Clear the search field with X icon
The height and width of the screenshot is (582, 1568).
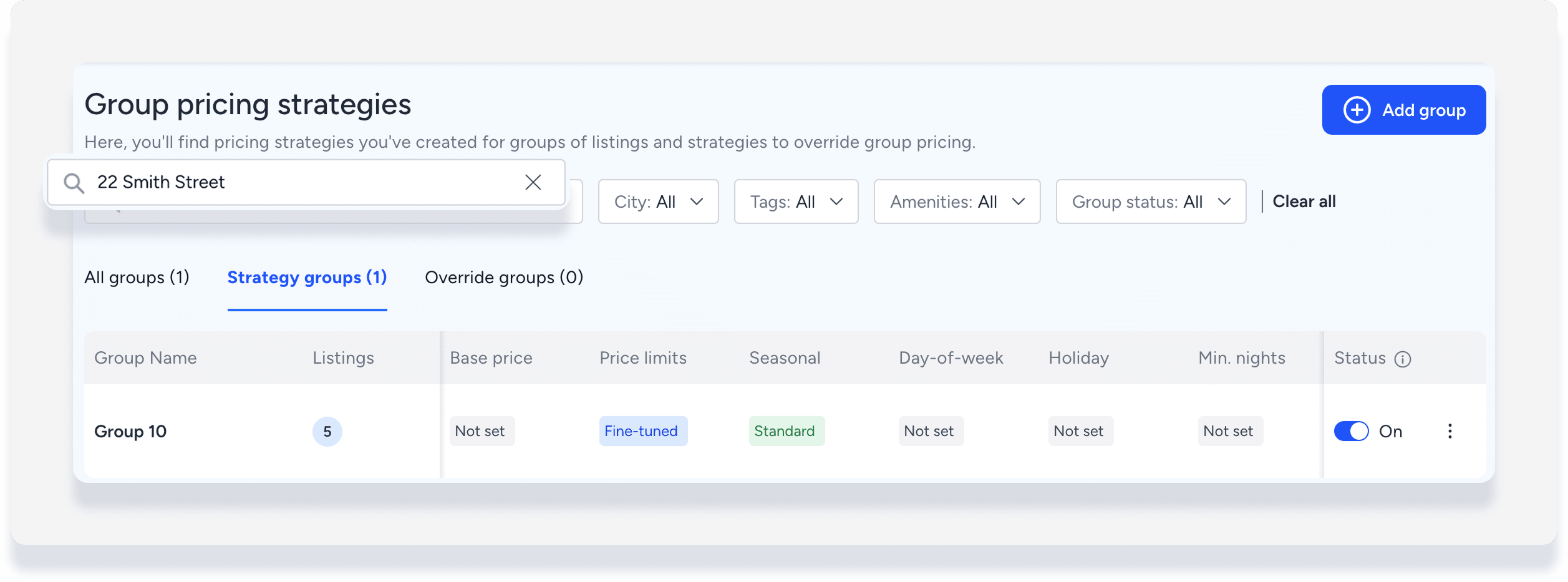[x=533, y=182]
